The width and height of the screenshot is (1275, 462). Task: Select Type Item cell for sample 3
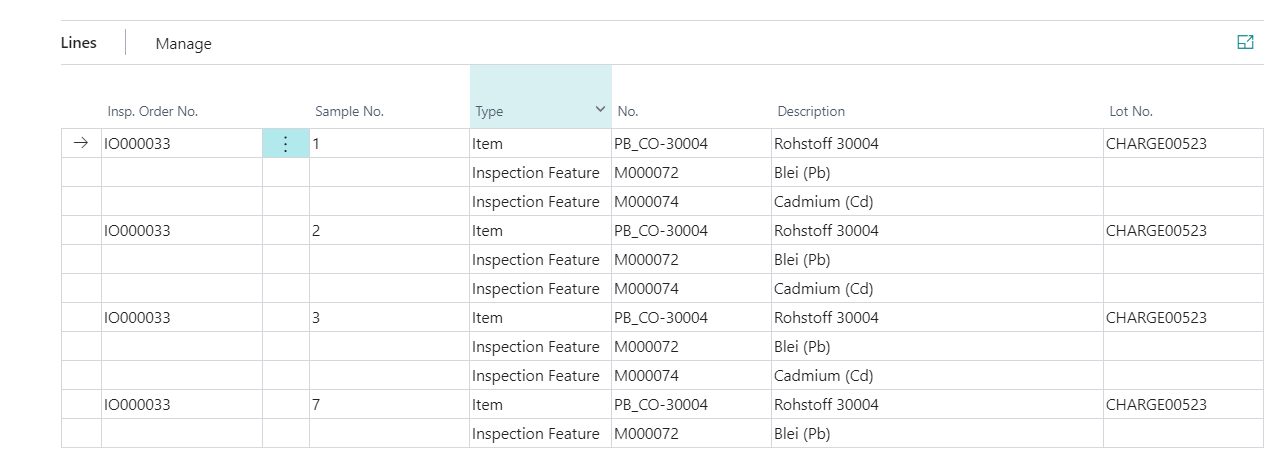540,318
